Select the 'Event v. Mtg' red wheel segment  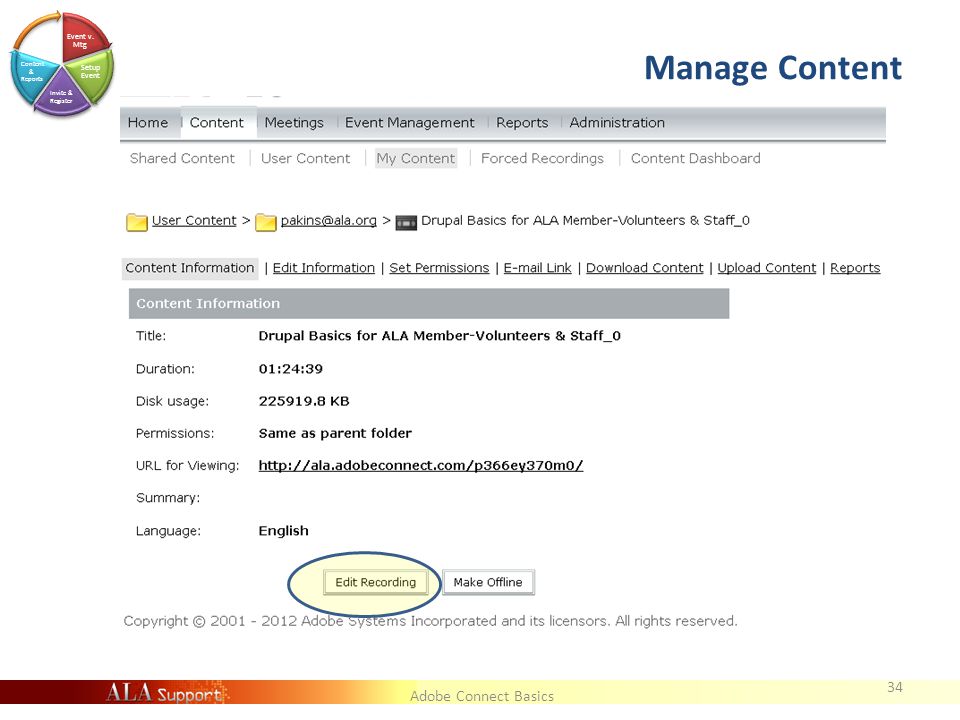[x=83, y=38]
